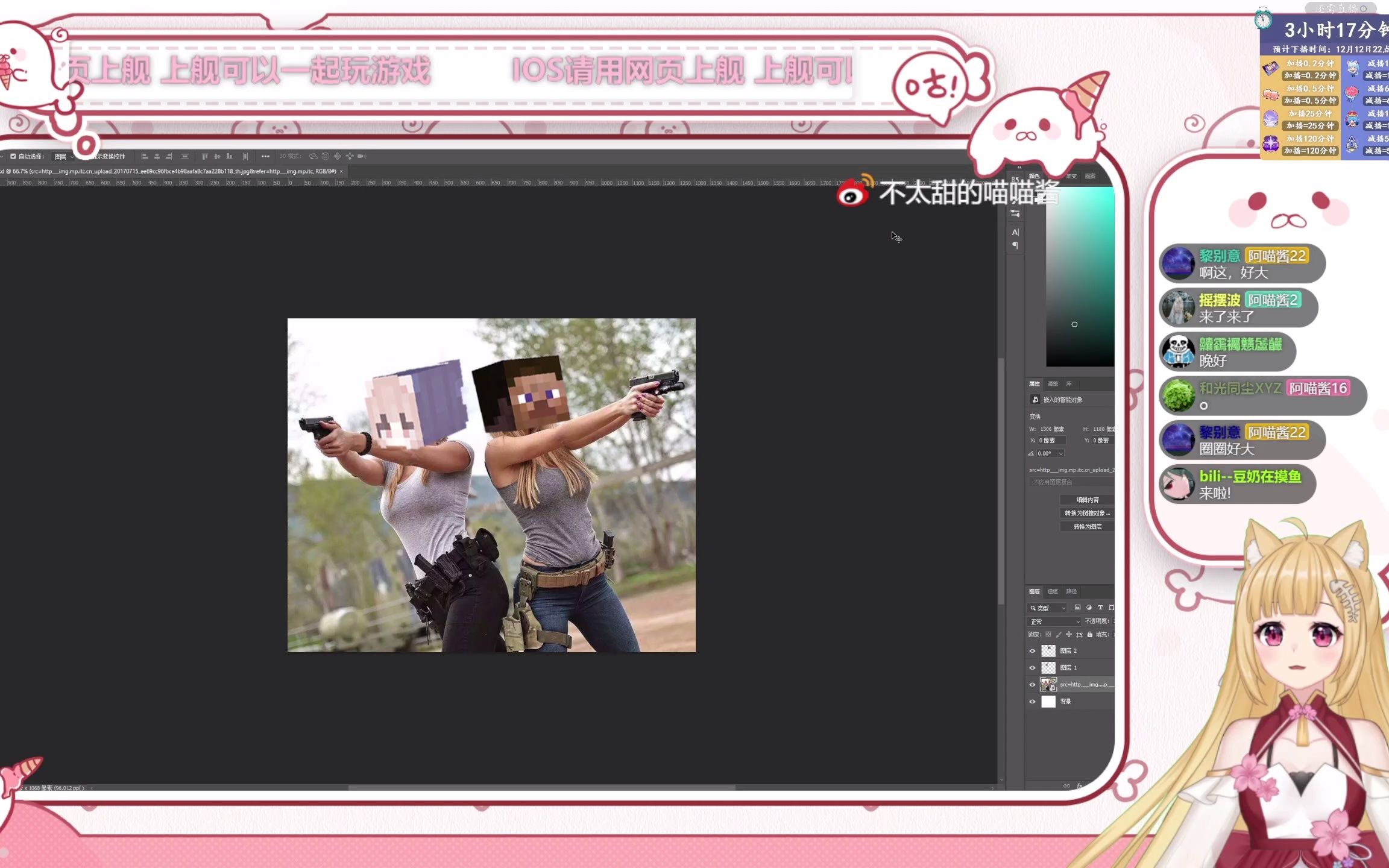The image size is (1389, 868).
Task: Expand the rotation angle dropdown arrow
Action: tap(1060, 453)
